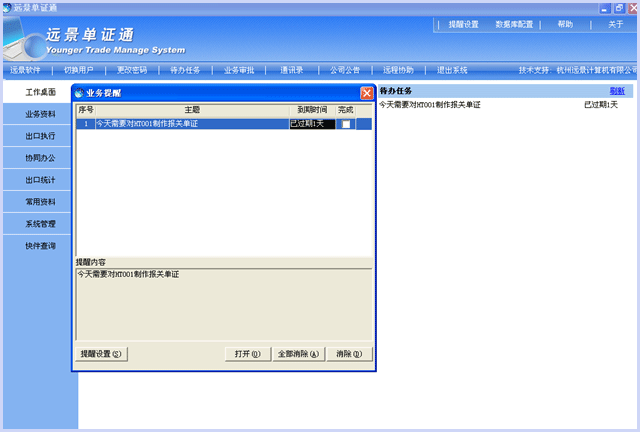The height and width of the screenshot is (432, 640).
Task: Click the 提醒内容 text box
Action: click(224, 304)
